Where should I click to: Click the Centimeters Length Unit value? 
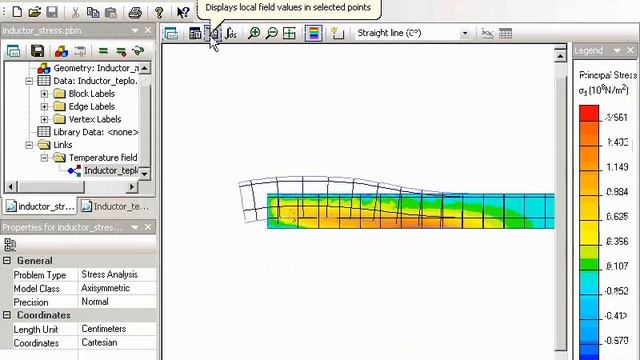tap(117, 329)
